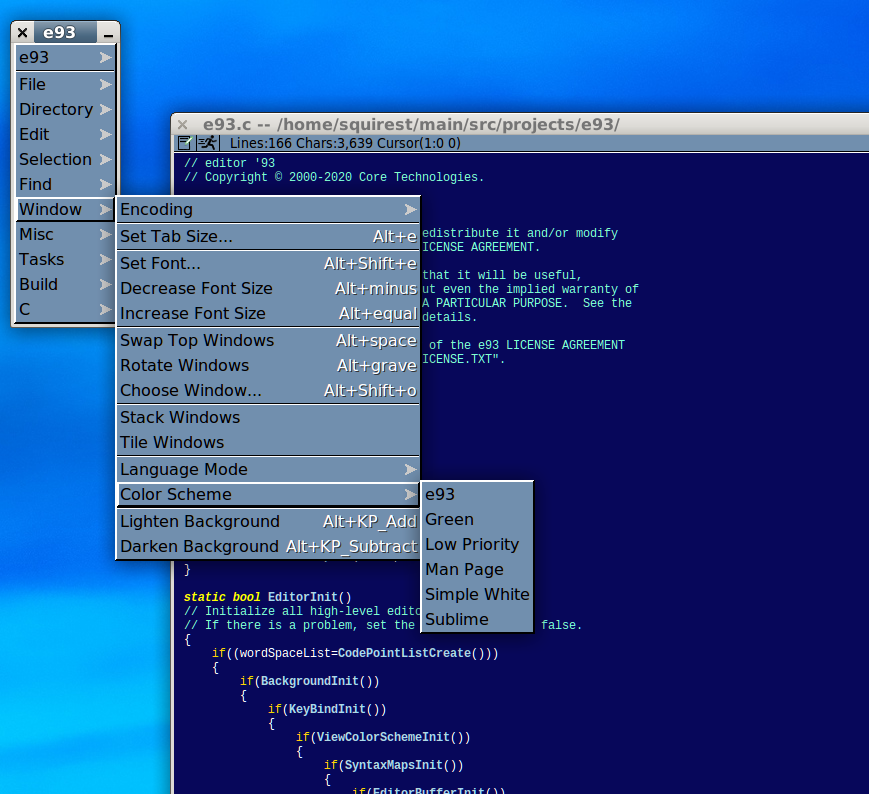The height and width of the screenshot is (794, 869).
Task: Open the Misc menu
Action: pyautogui.click(x=65, y=234)
